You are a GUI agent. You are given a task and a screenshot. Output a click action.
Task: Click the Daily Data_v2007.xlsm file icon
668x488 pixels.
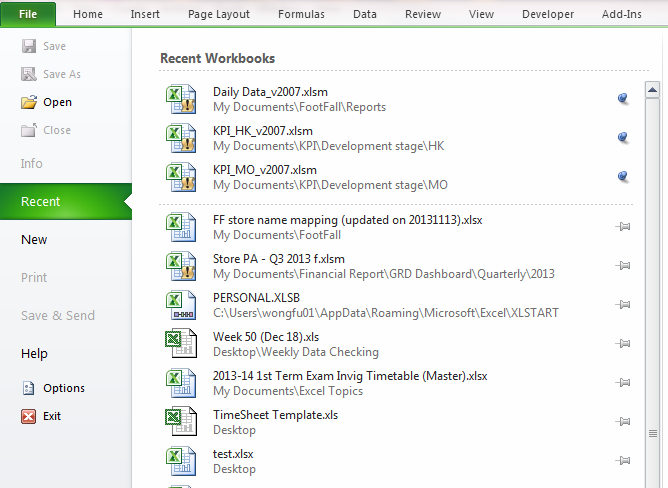click(181, 99)
